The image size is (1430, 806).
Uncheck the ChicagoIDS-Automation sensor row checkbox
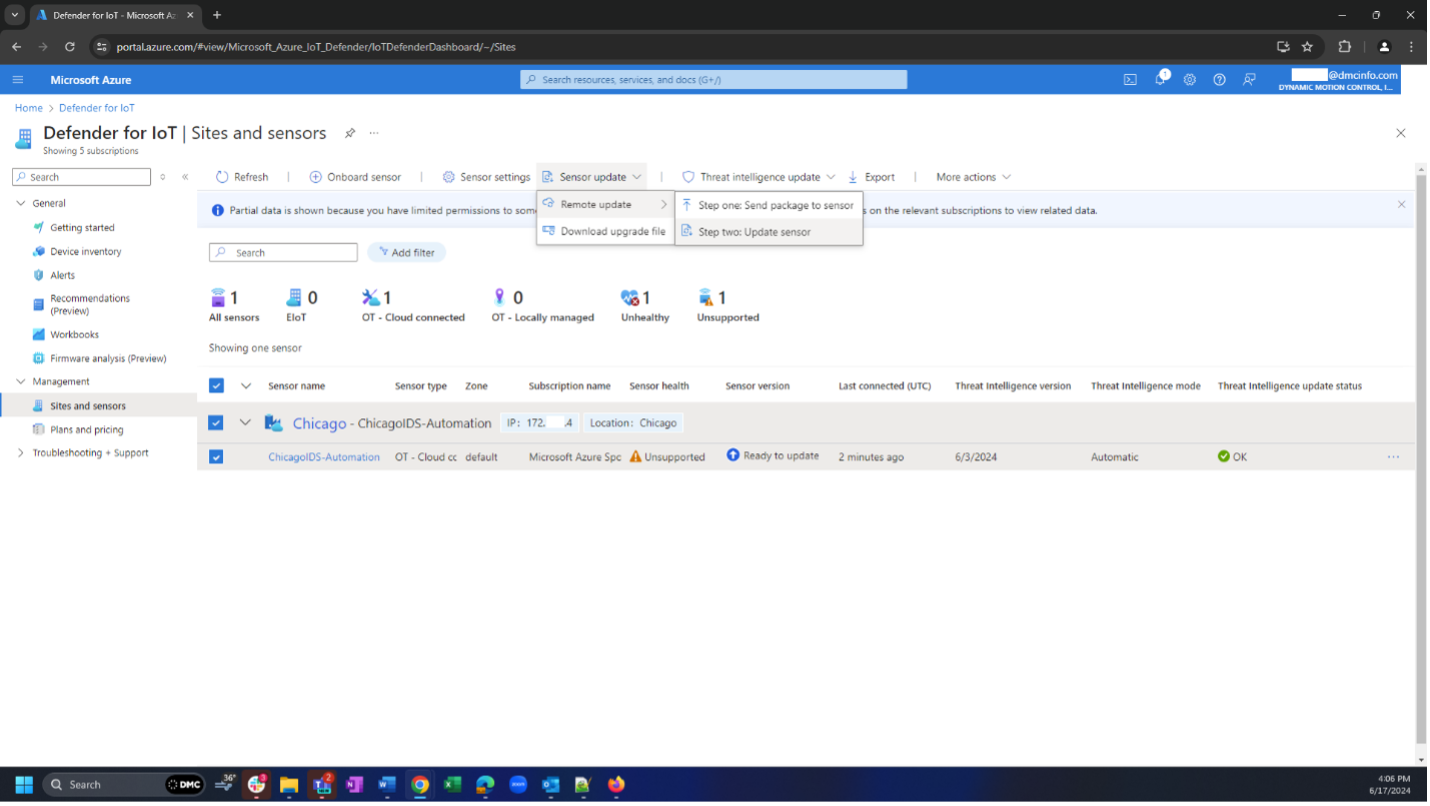tap(216, 457)
